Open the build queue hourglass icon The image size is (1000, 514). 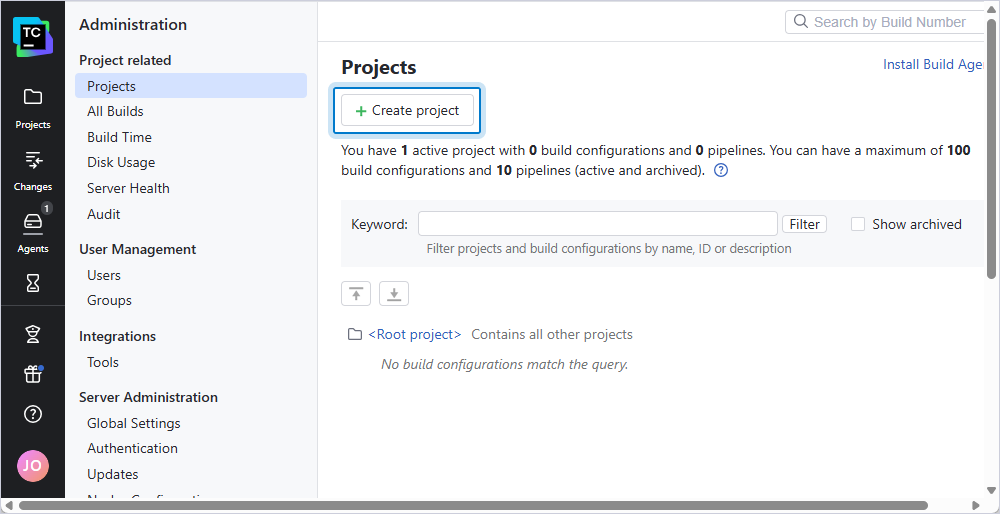pyautogui.click(x=33, y=283)
